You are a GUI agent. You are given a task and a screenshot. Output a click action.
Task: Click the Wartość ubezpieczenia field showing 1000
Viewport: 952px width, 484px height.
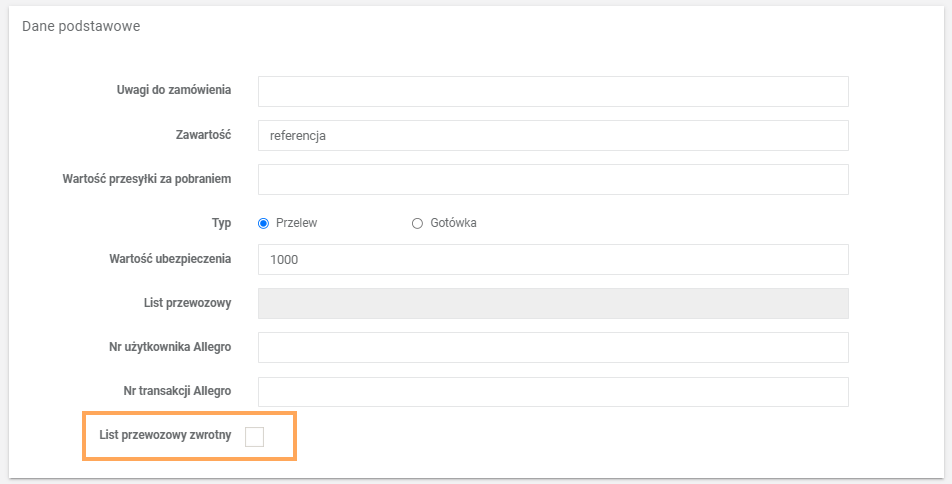pos(553,259)
